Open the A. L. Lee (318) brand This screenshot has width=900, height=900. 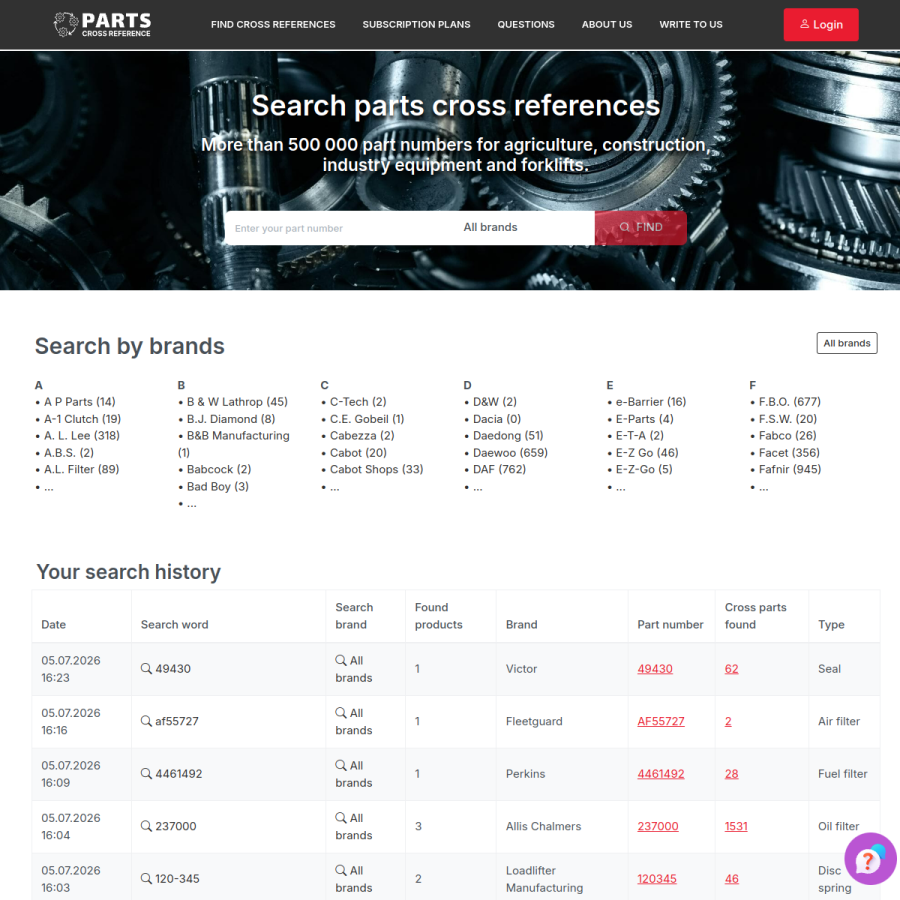click(82, 436)
